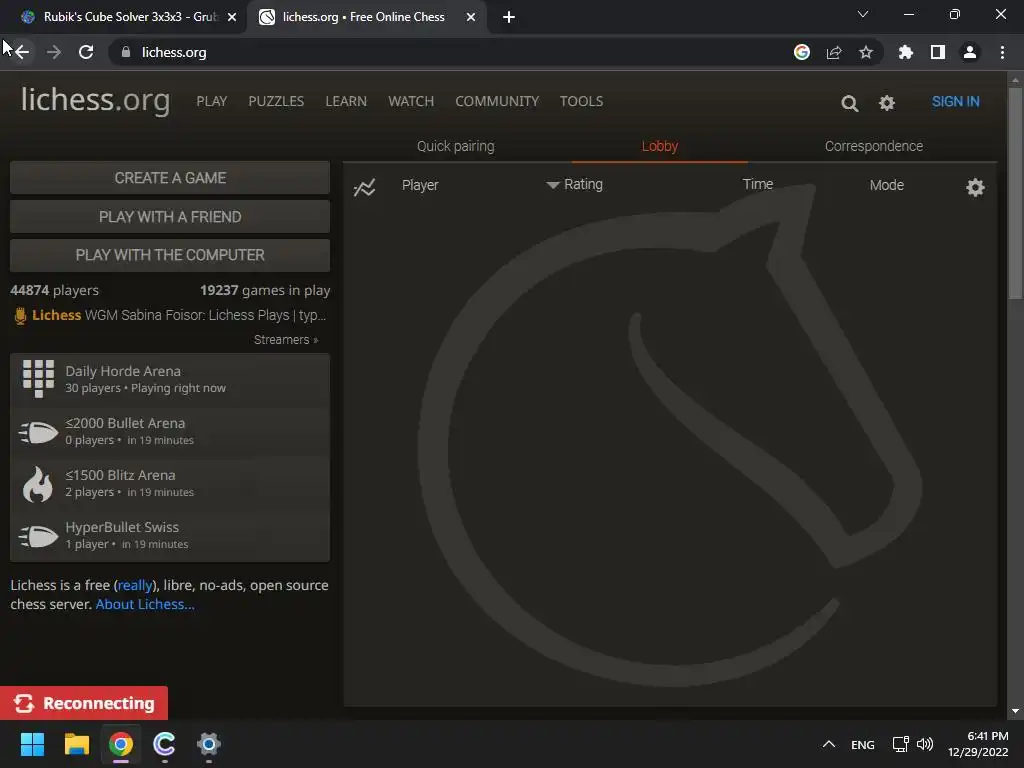Open the WATCH menu

[411, 101]
